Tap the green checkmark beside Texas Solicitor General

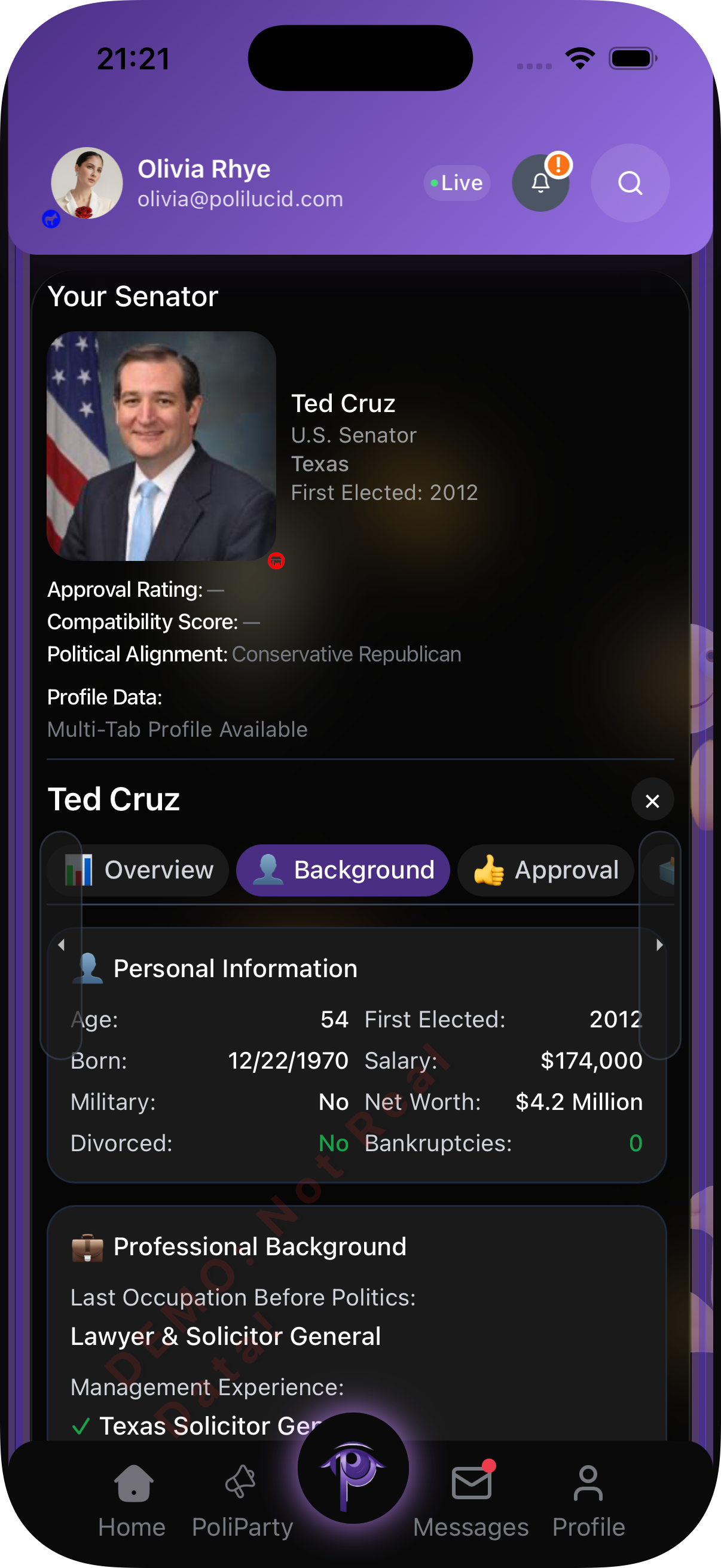tap(82, 1426)
